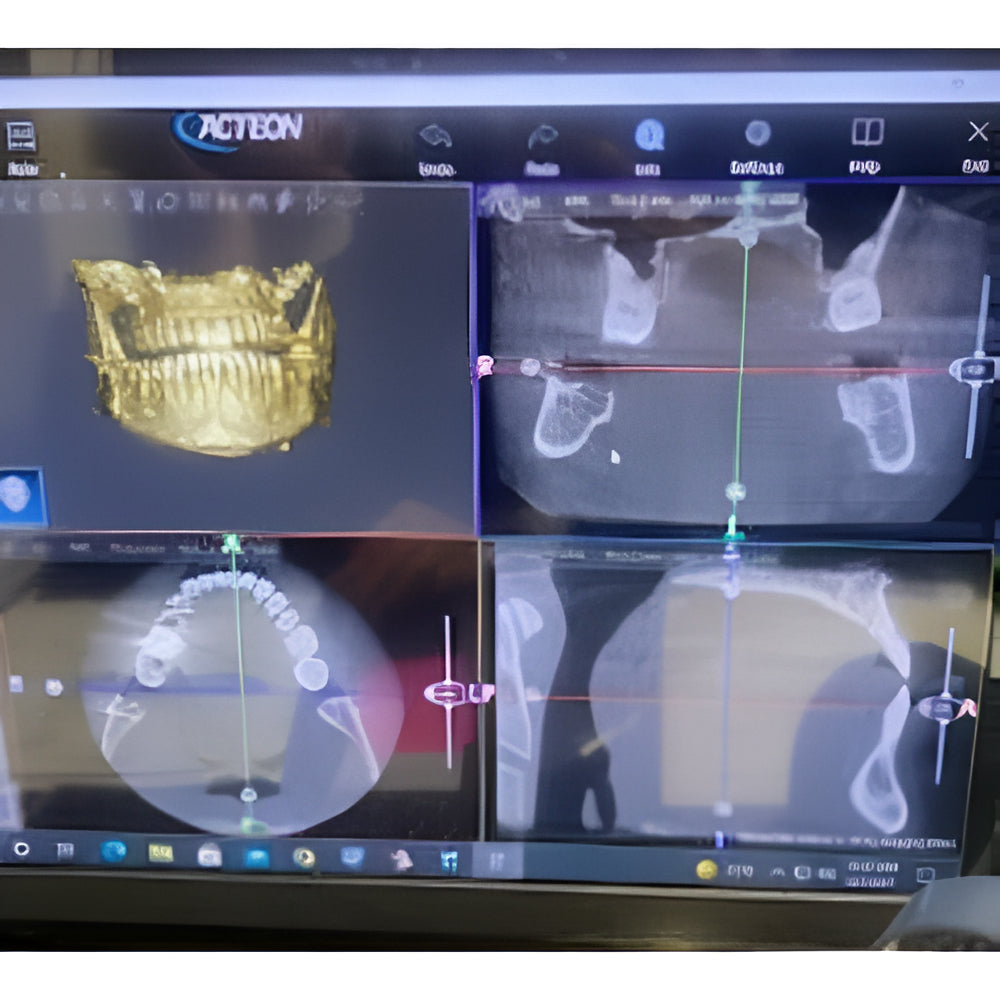The image size is (1000, 1000).
Task: Click pink handle at left end of red line
Action: coord(486,367)
